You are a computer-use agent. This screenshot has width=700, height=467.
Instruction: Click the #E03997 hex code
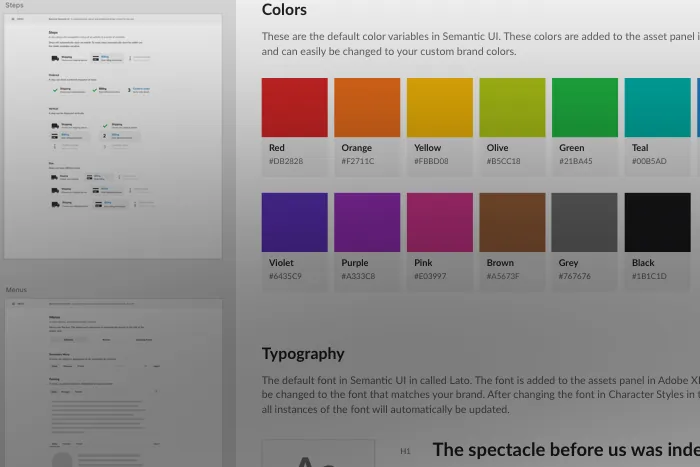click(430, 276)
